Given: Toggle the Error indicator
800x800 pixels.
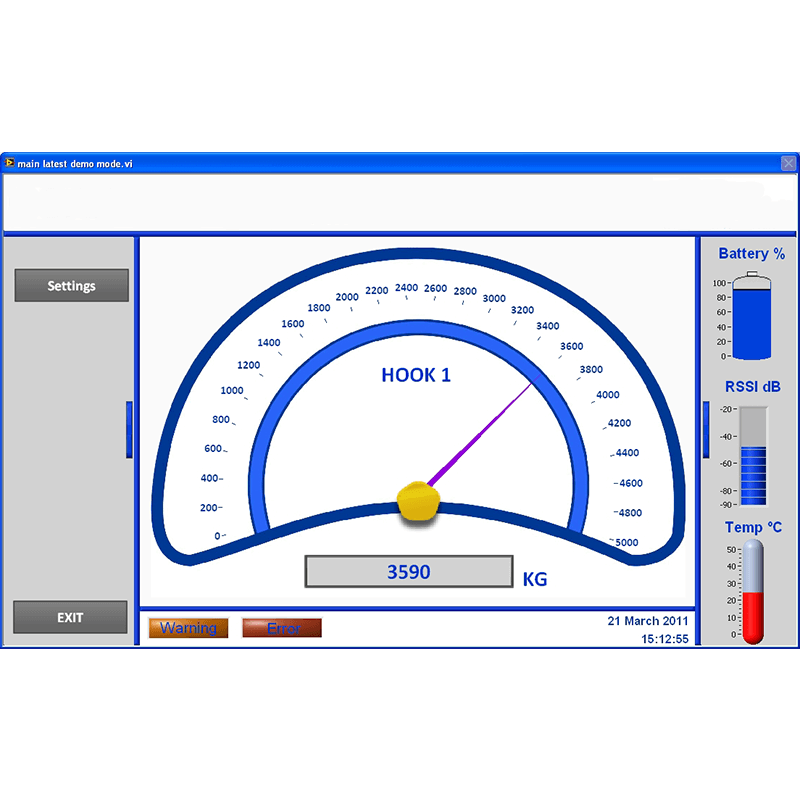Looking at the screenshot, I should click(x=281, y=628).
